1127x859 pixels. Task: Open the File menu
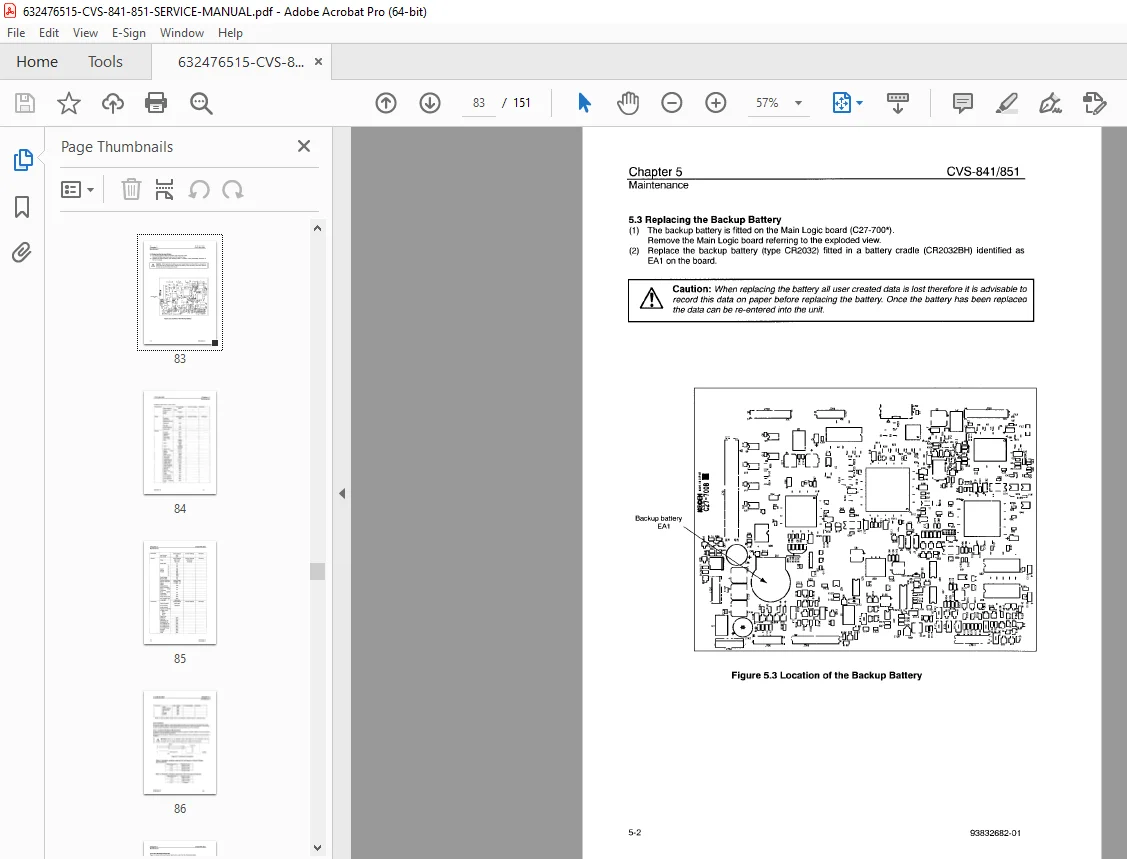[x=16, y=33]
